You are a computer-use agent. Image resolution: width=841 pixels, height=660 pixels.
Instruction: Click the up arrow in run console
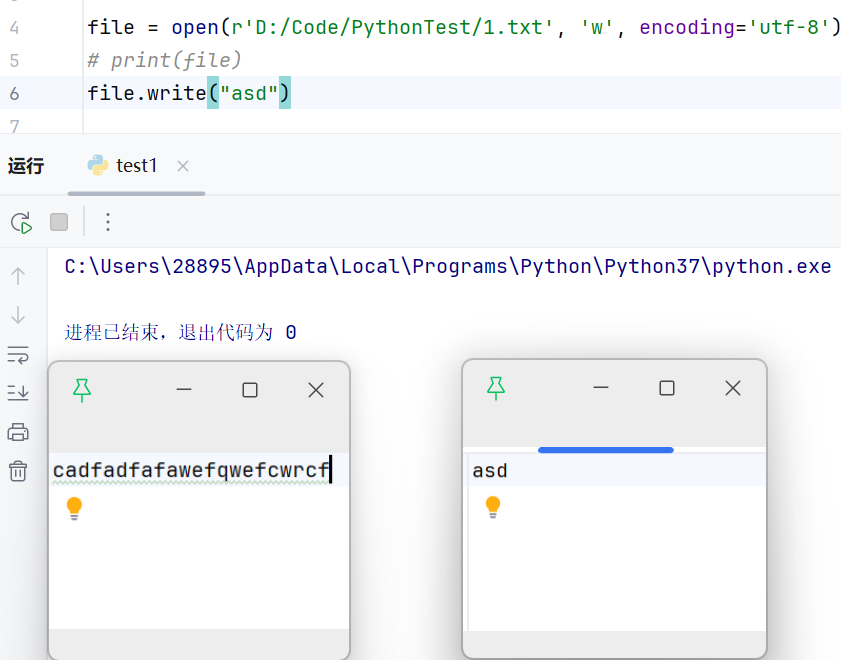pos(18,276)
